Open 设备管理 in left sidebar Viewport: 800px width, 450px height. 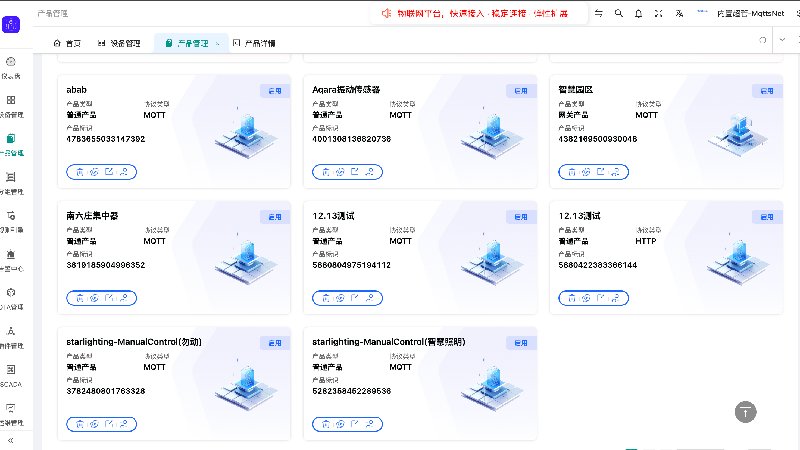click(x=11, y=106)
